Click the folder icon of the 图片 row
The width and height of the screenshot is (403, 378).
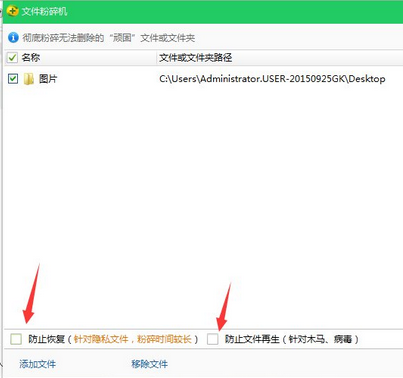coord(29,79)
